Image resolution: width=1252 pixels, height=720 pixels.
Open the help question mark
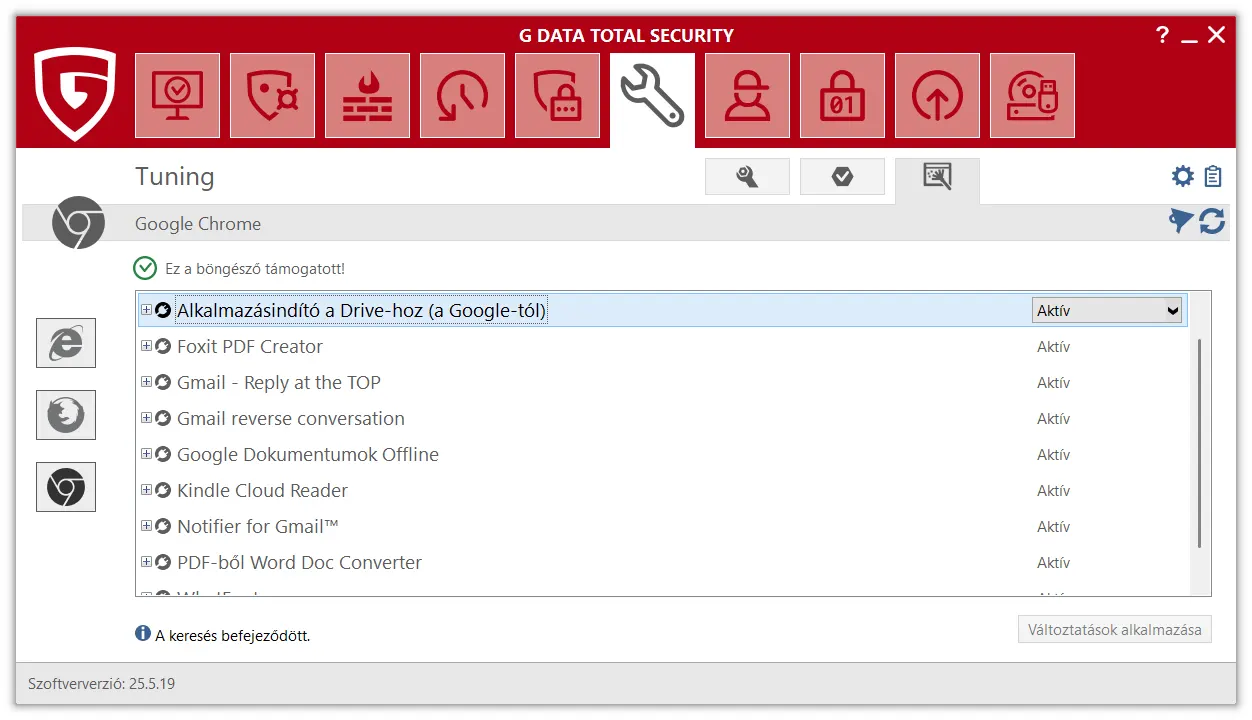click(x=1162, y=35)
